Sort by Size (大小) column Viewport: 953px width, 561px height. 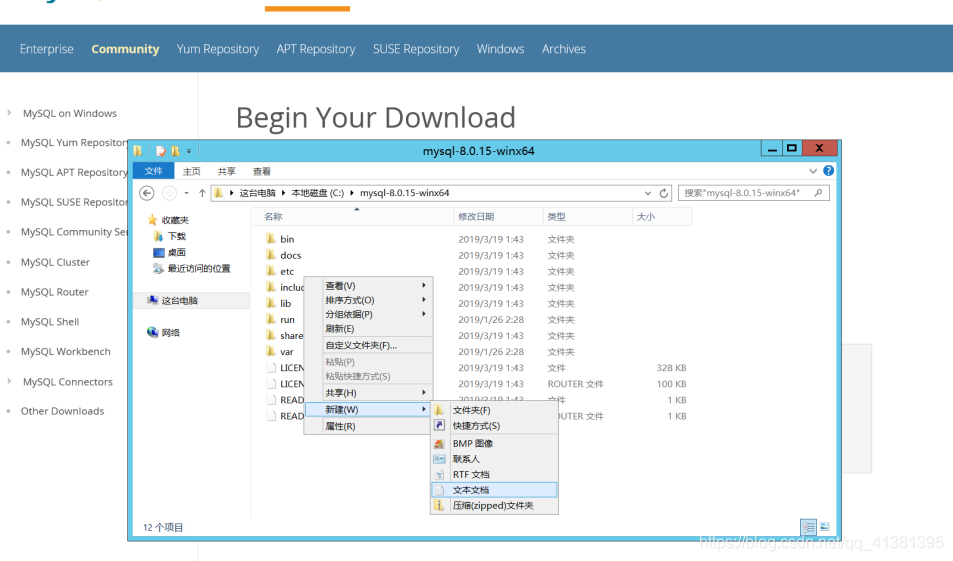[662, 217]
